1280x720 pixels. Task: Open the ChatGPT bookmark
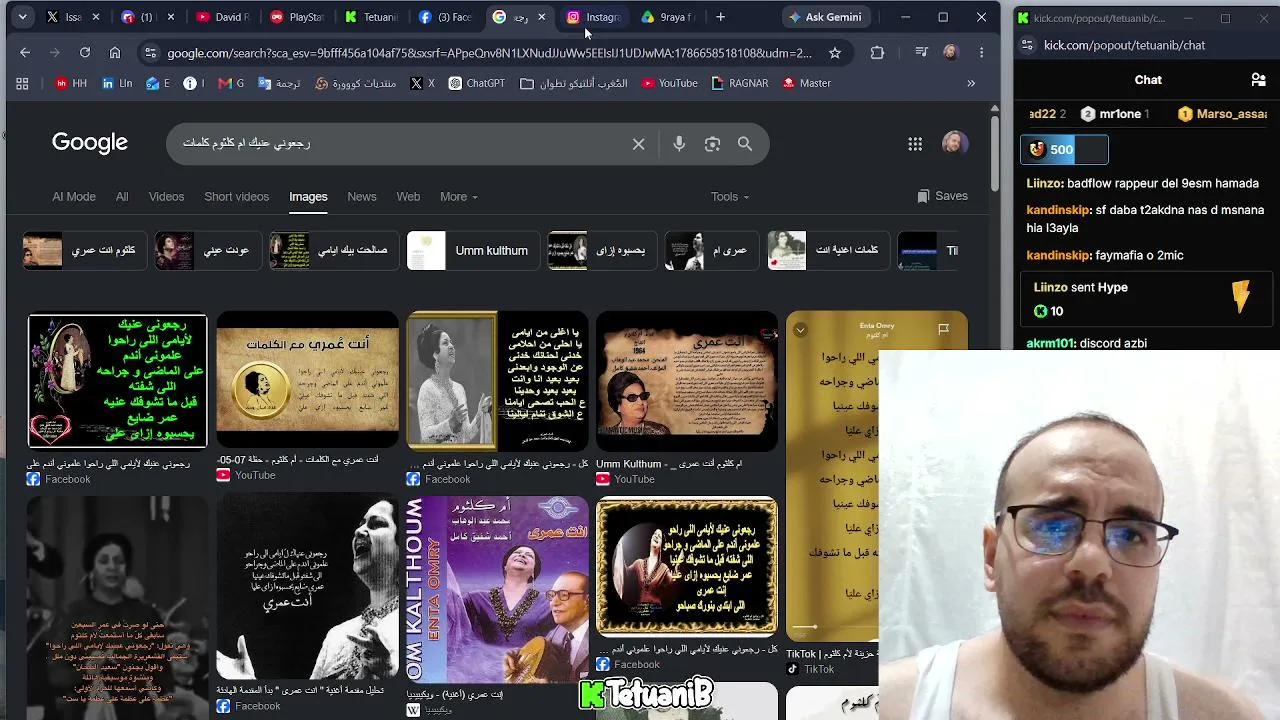476,84
